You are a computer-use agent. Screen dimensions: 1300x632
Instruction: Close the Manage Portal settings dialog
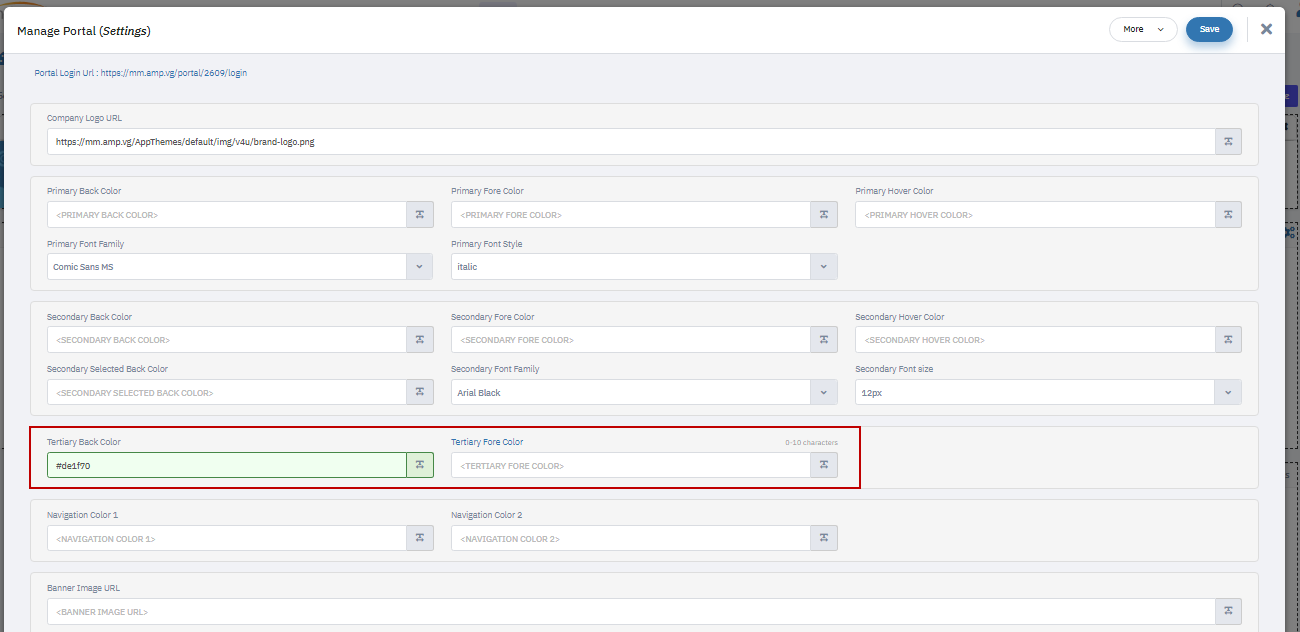[x=1266, y=29]
